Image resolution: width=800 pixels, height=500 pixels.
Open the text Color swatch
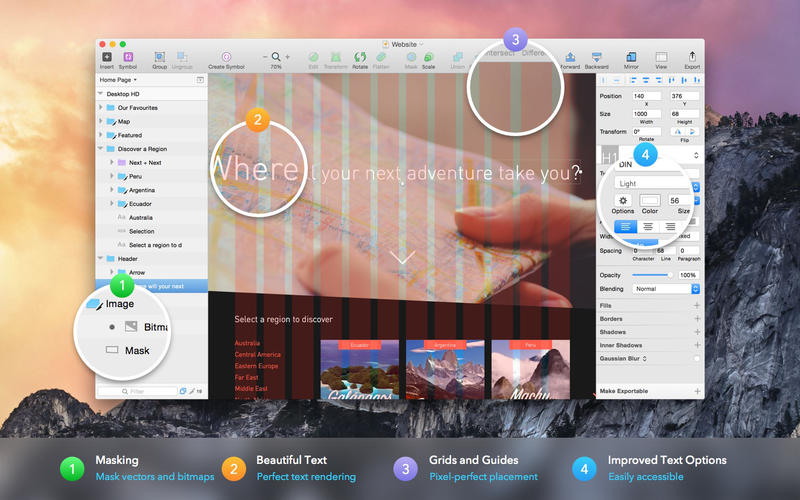click(x=650, y=200)
